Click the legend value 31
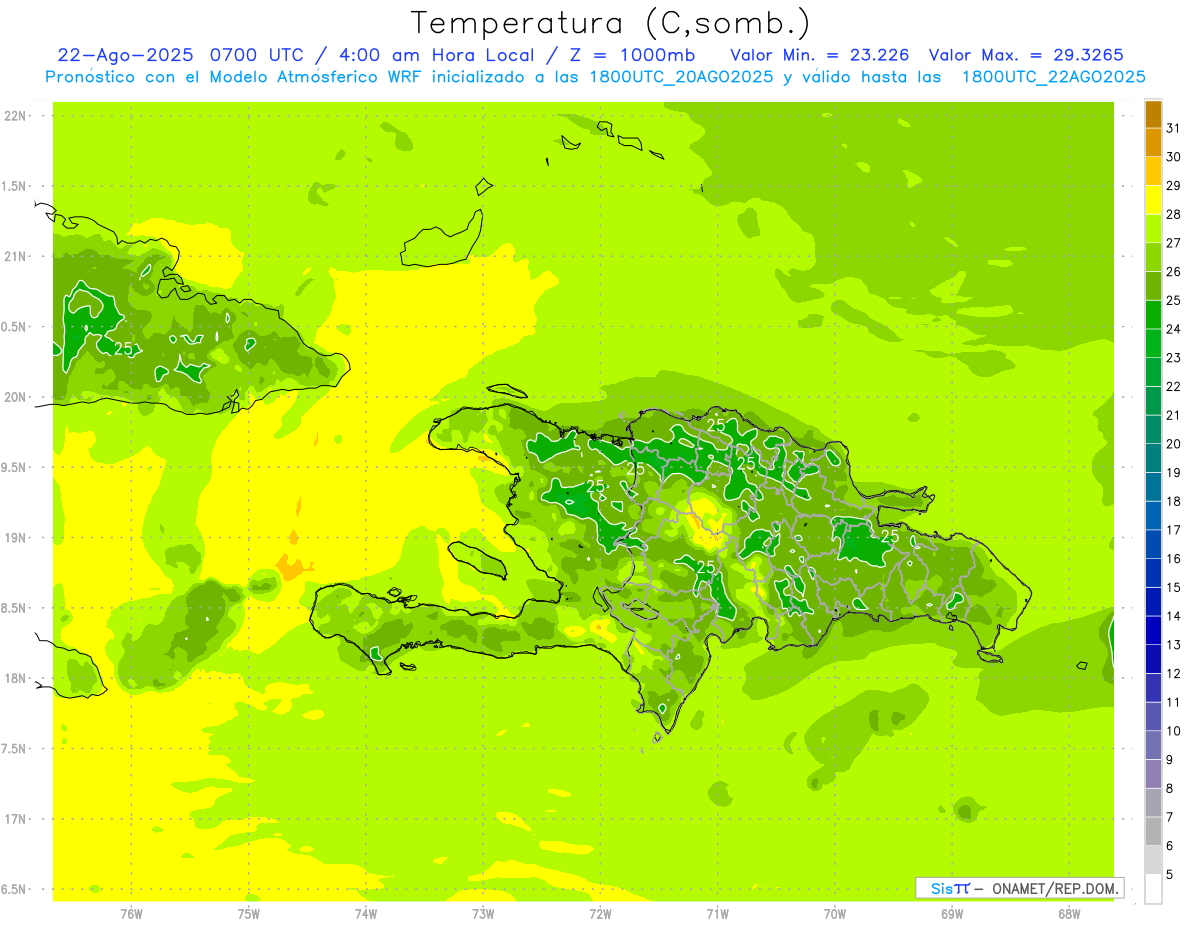 1174,128
